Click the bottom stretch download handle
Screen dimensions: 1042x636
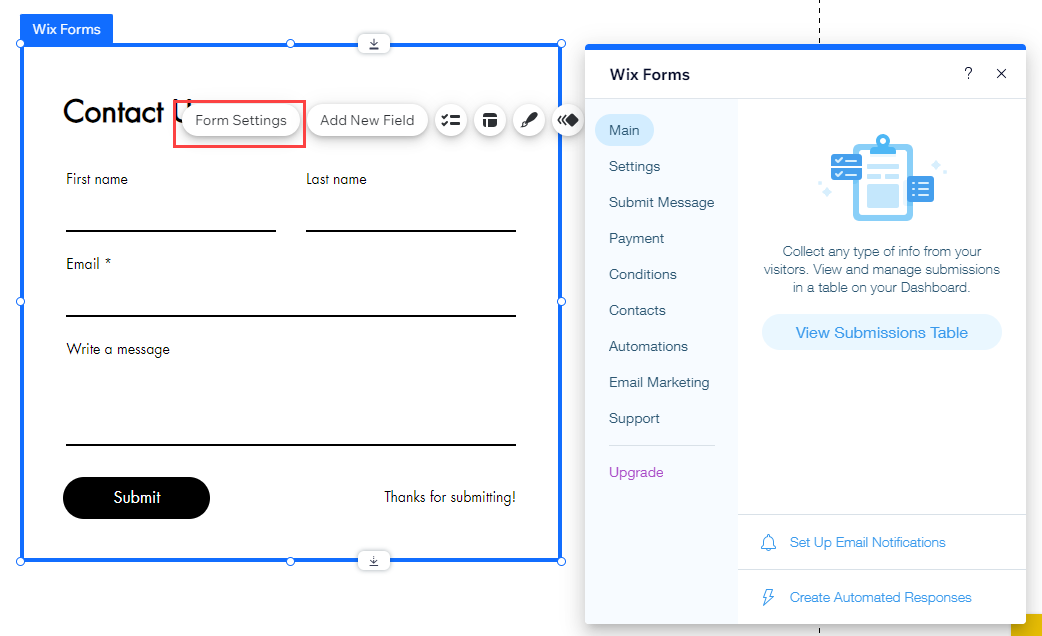click(374, 561)
